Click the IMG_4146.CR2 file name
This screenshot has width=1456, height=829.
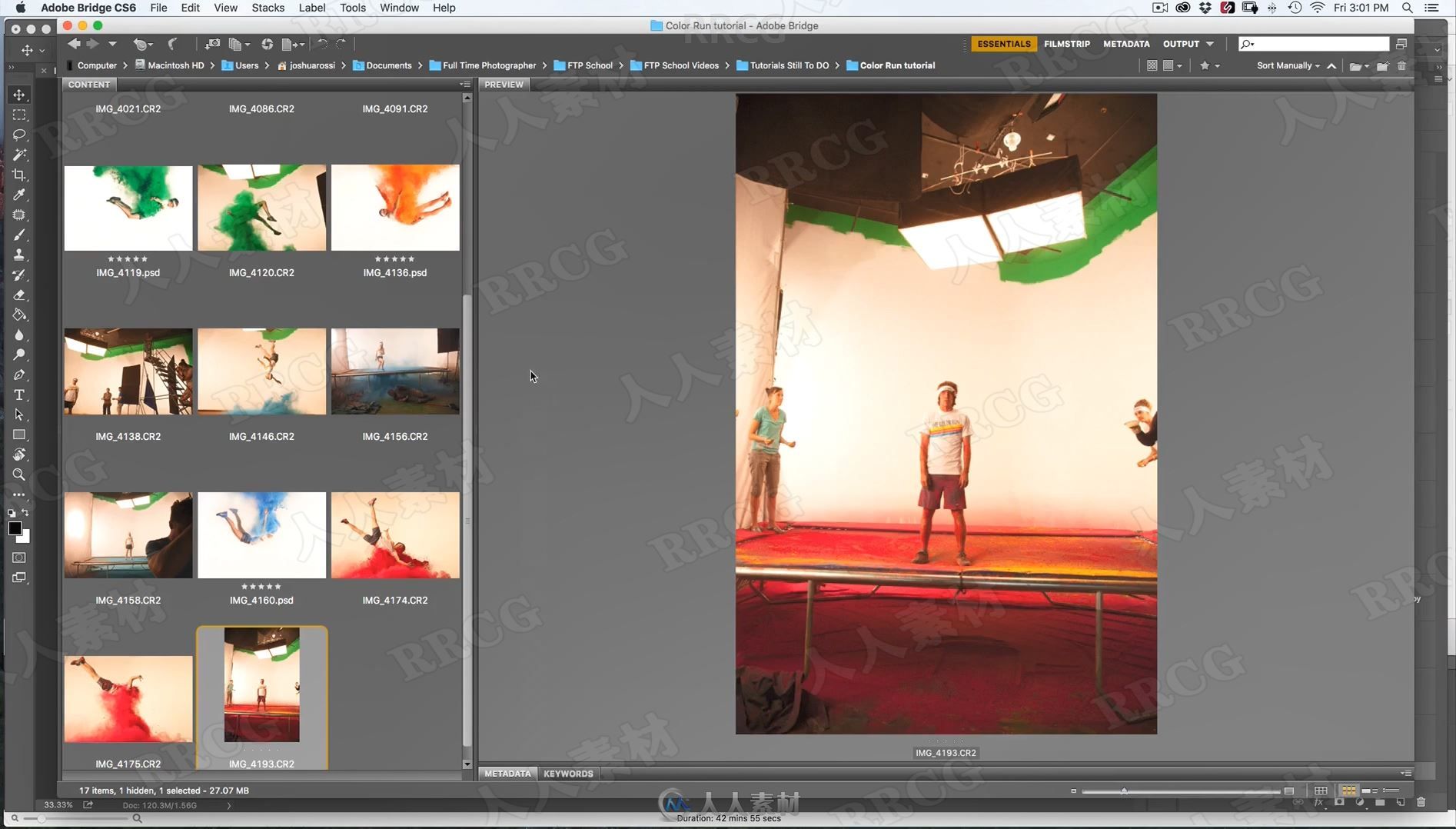tap(261, 436)
